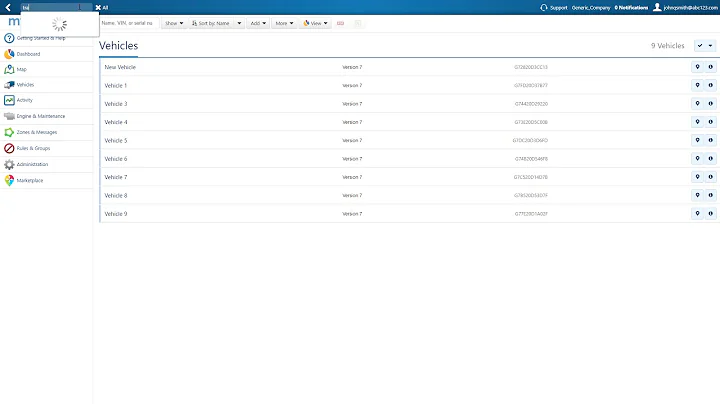Open Engine & Maintenance

pyautogui.click(x=41, y=116)
